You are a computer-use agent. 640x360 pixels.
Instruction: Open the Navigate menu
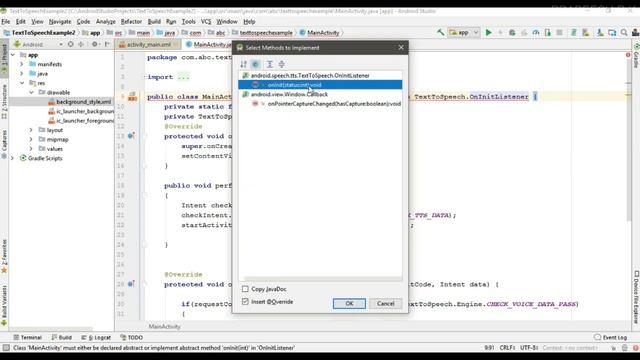[60, 22]
